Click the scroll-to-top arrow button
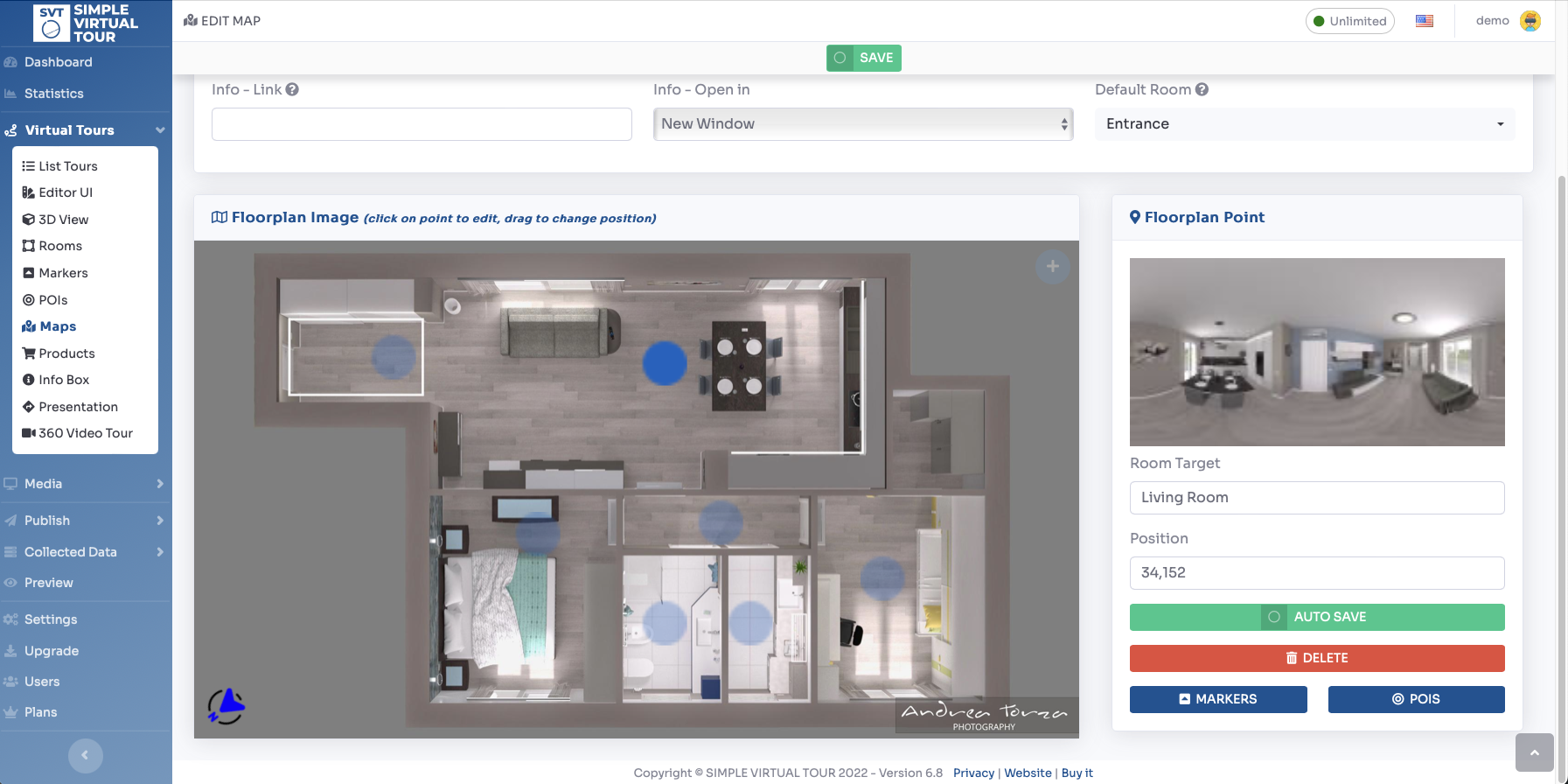Viewport: 1568px width, 784px height. click(1534, 752)
